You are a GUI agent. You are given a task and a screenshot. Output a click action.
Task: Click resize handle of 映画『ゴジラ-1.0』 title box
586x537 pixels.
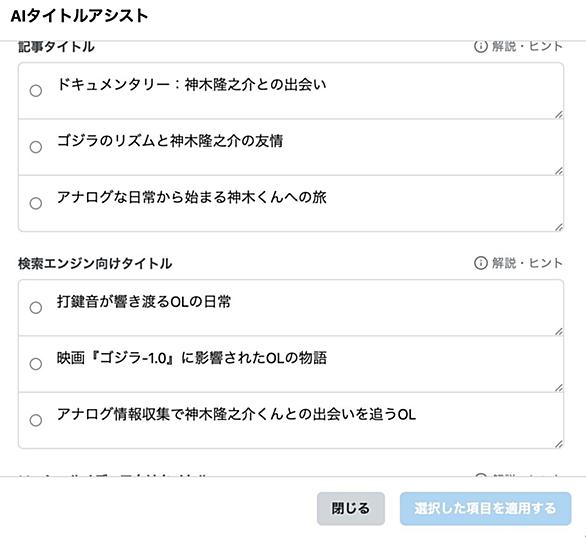(559, 388)
